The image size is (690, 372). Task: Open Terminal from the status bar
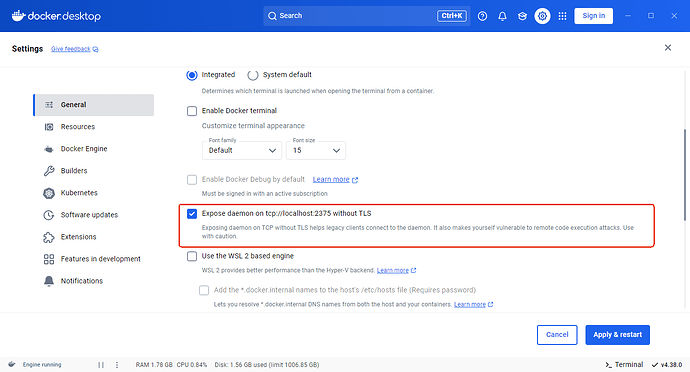[x=624, y=365]
